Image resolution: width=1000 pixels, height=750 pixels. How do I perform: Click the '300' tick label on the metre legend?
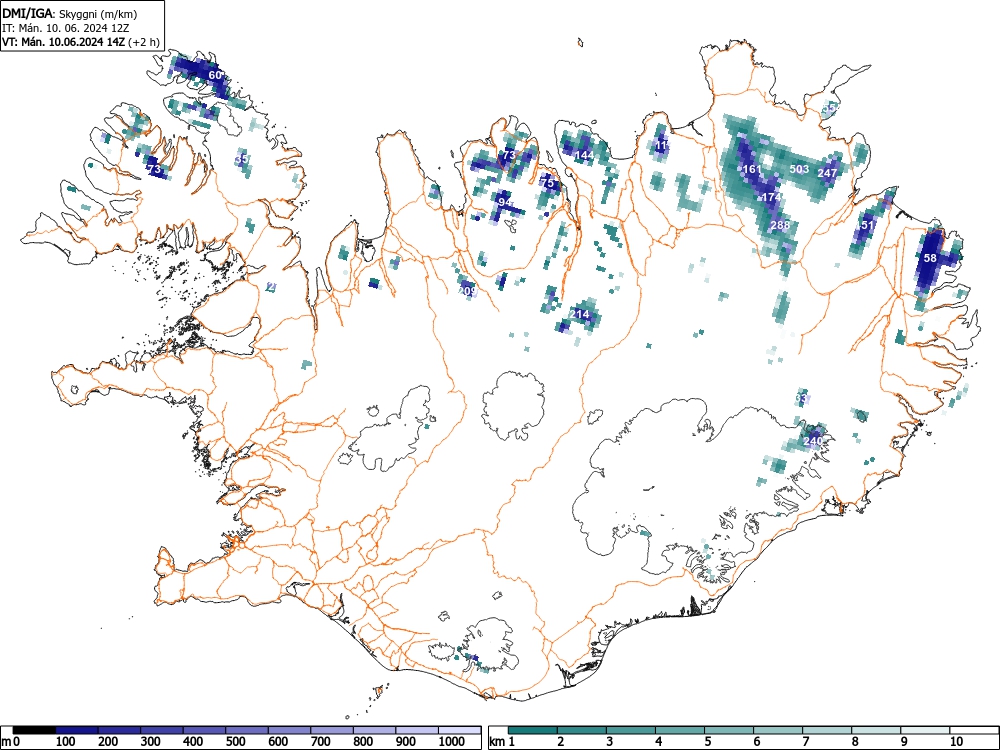tap(151, 741)
